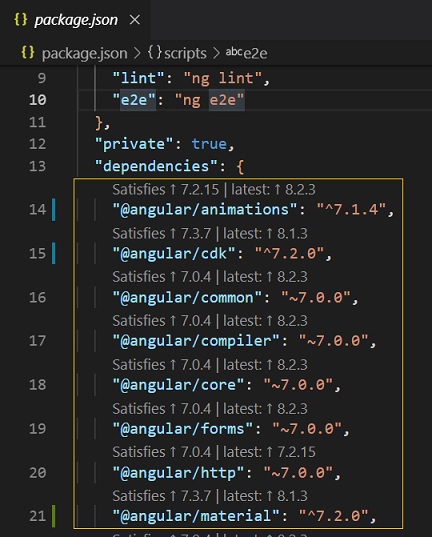Click the green added marker on line 21

pyautogui.click(x=53, y=516)
